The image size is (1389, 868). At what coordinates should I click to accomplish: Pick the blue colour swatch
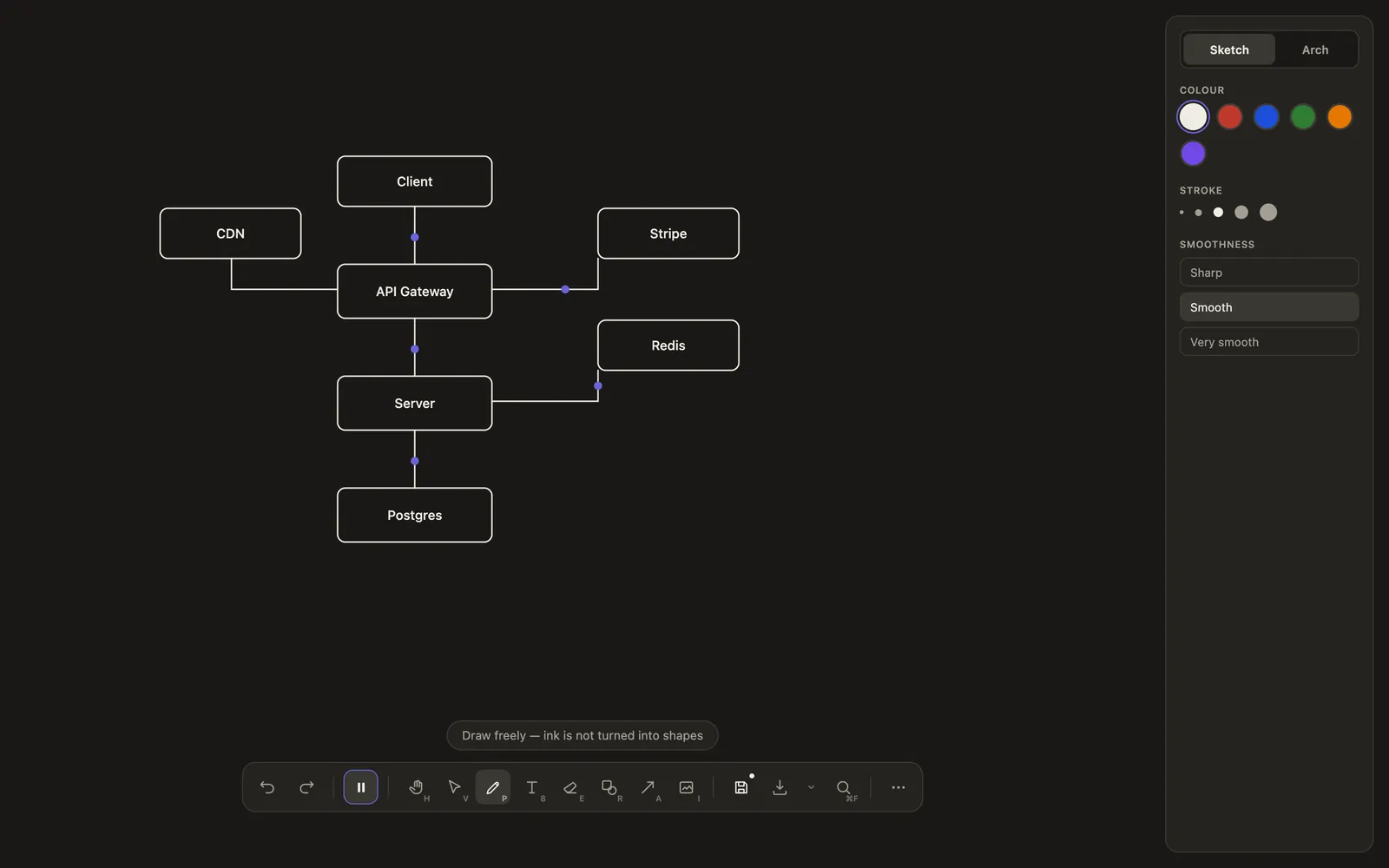(x=1267, y=116)
